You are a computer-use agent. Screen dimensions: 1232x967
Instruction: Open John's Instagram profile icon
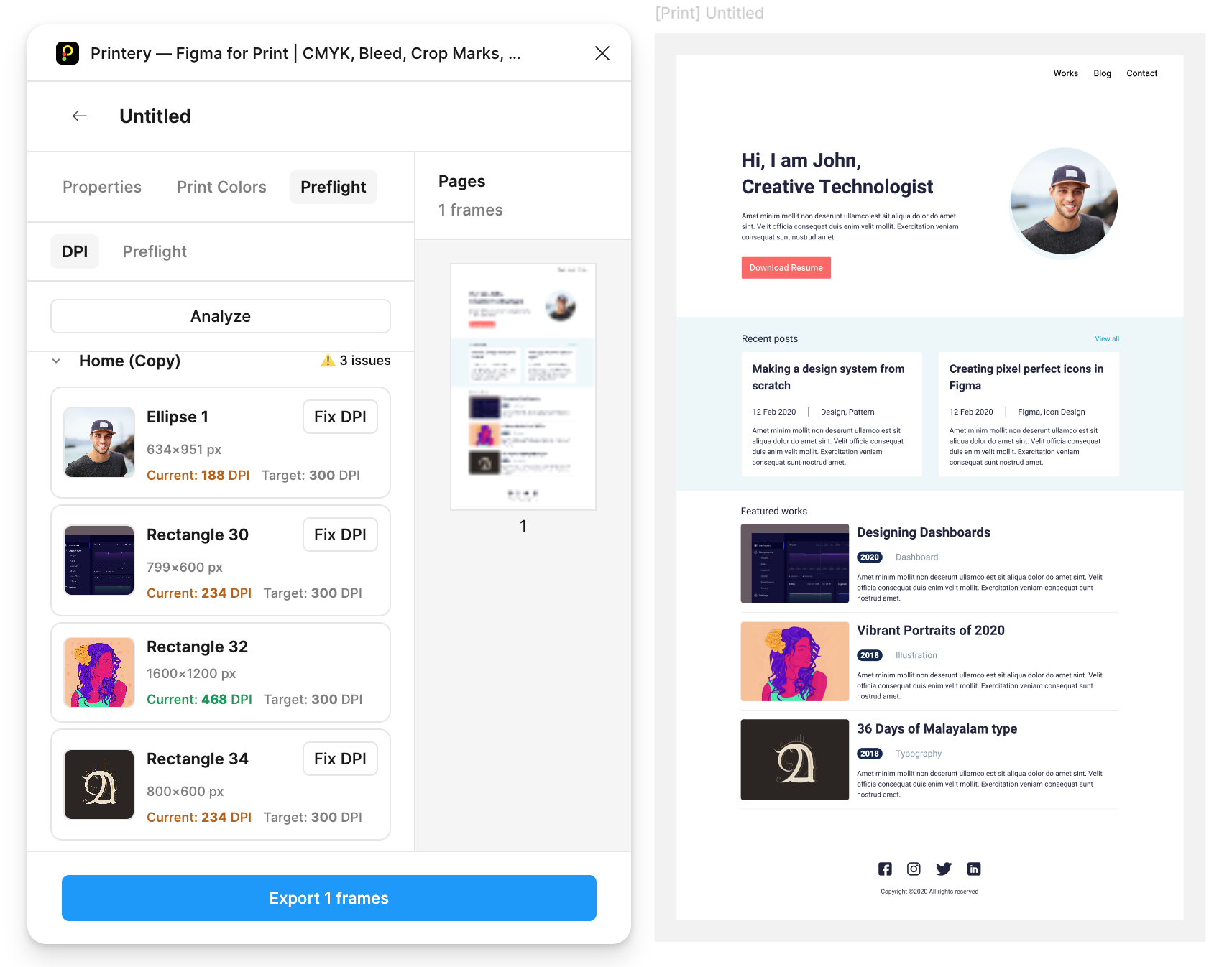pyautogui.click(x=914, y=869)
